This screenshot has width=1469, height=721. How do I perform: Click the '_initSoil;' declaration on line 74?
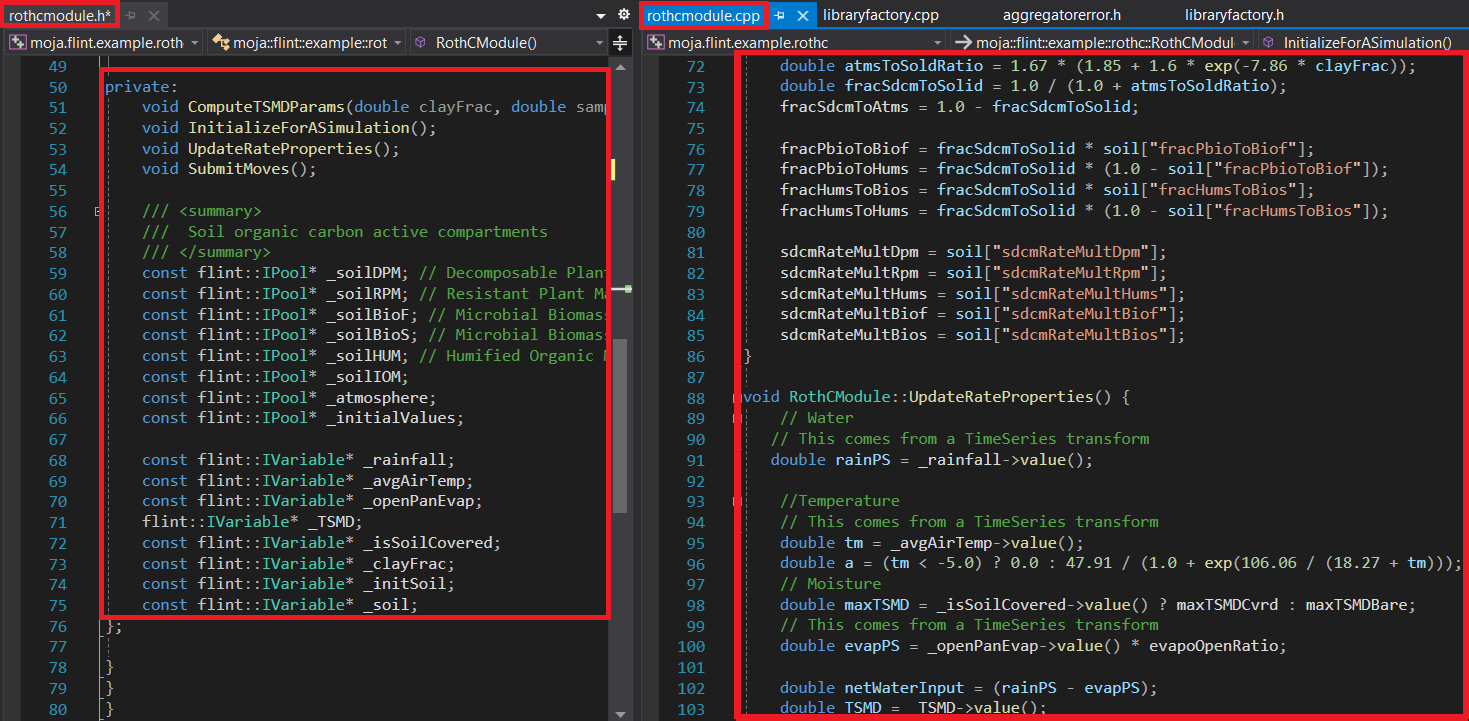[x=409, y=584]
